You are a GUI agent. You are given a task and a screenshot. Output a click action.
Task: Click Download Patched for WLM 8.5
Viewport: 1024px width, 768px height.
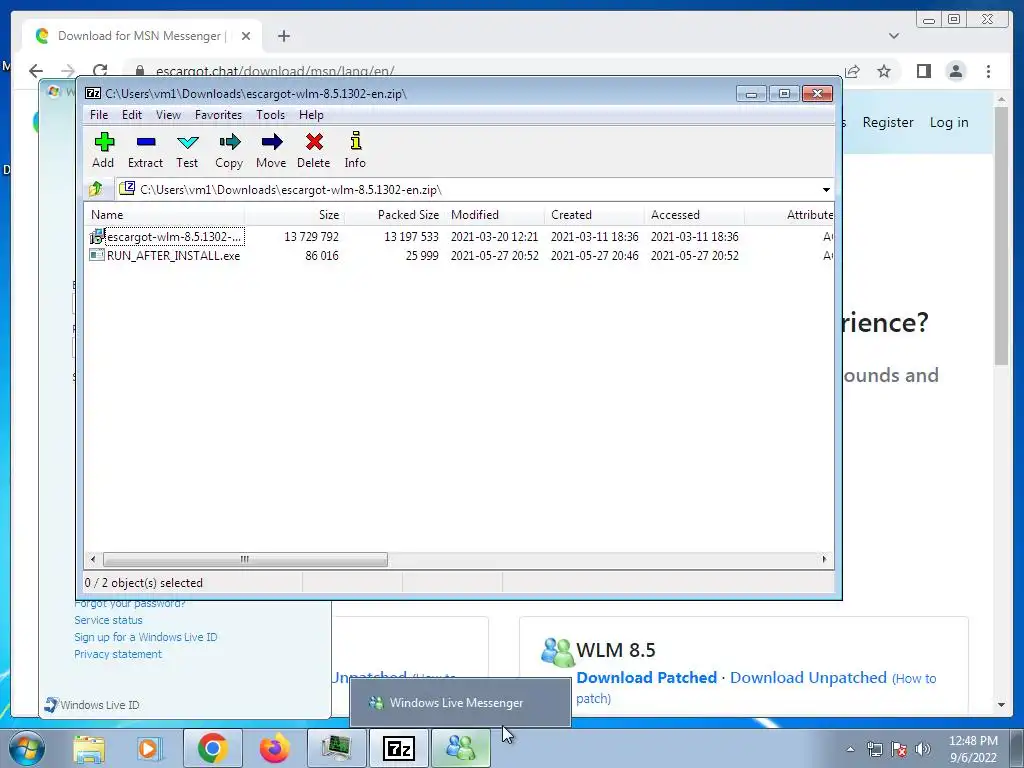point(647,678)
